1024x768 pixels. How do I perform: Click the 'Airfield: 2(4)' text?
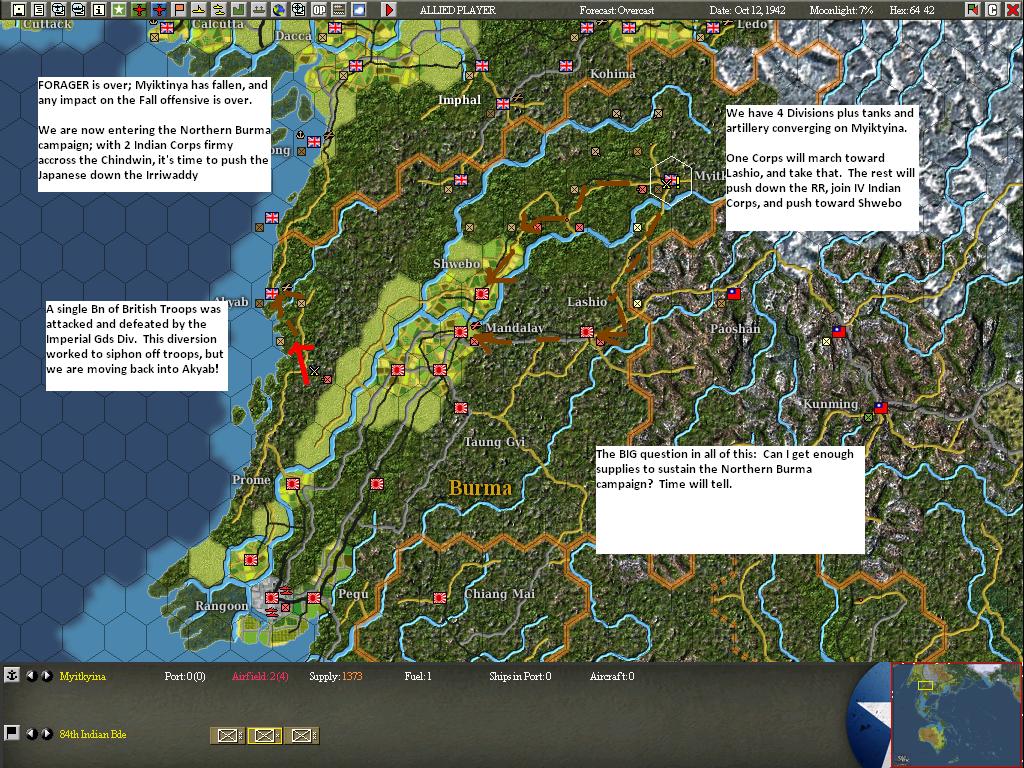tap(260, 676)
